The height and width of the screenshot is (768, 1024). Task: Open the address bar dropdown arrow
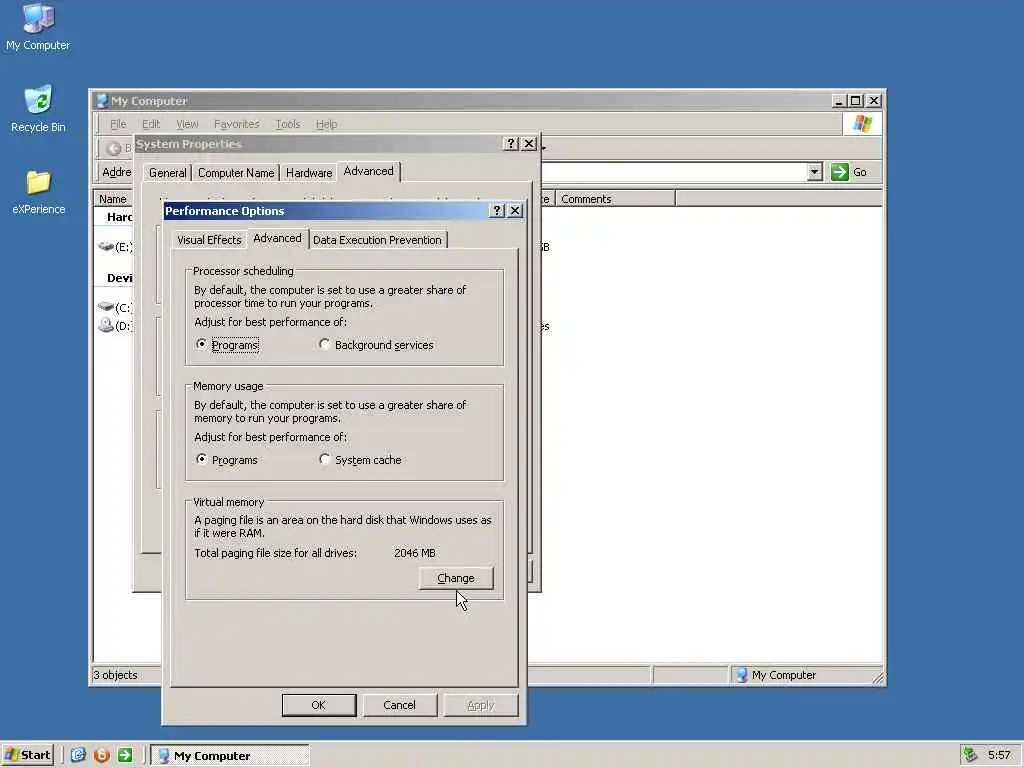pos(814,172)
